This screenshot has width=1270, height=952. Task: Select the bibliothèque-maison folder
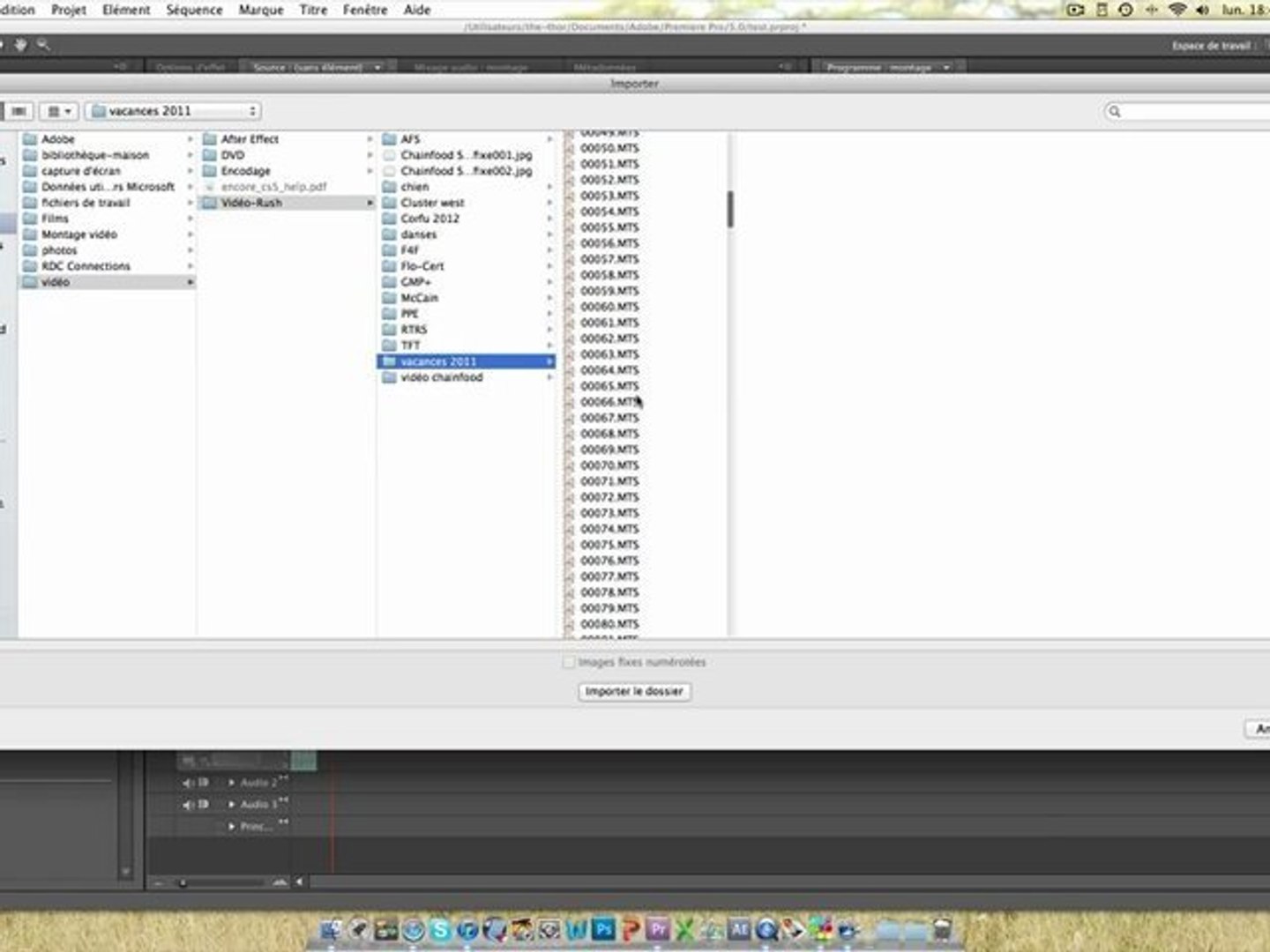click(107, 155)
